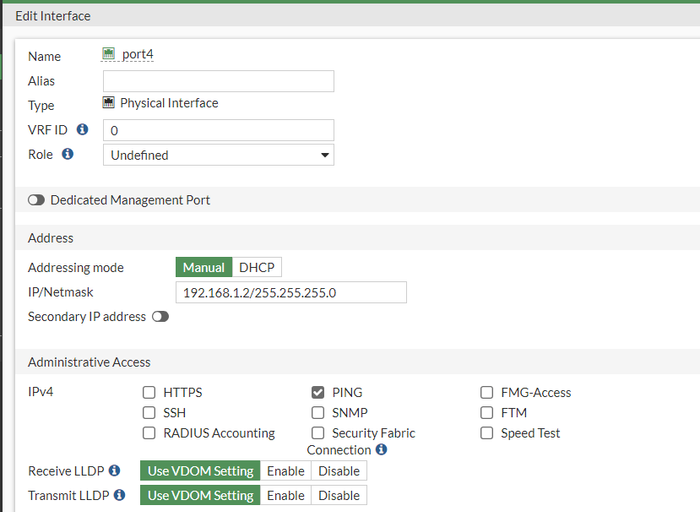
Task: Toggle the Dedicated Management Port switch
Action: (x=37, y=200)
